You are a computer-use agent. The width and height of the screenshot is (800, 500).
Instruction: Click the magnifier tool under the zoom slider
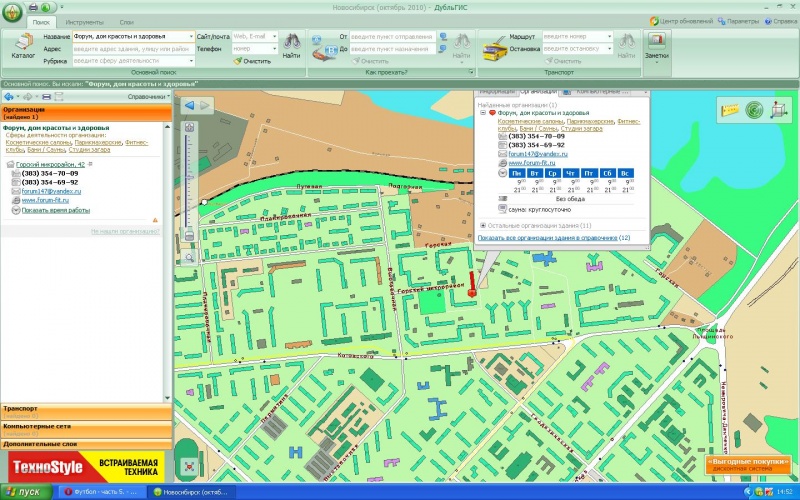(x=189, y=258)
